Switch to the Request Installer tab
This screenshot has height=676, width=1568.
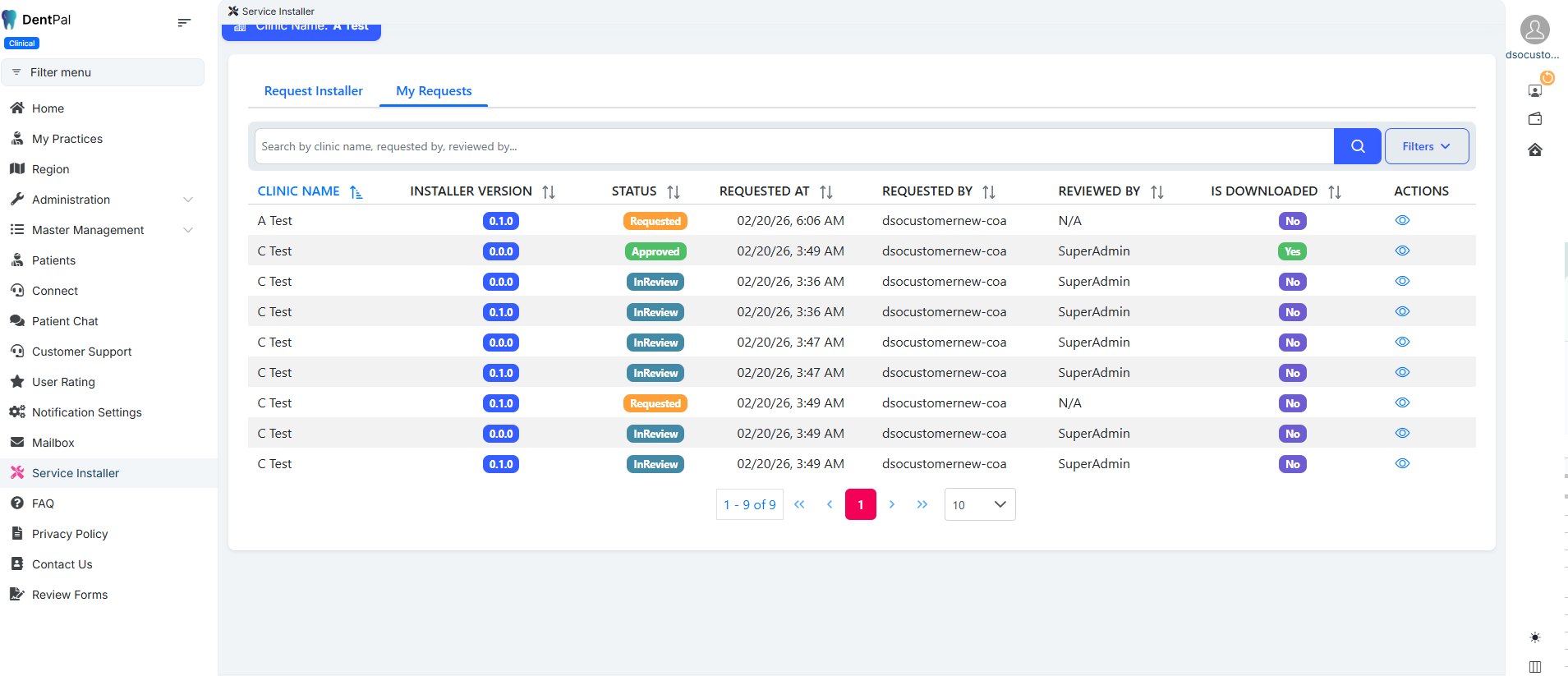click(313, 91)
